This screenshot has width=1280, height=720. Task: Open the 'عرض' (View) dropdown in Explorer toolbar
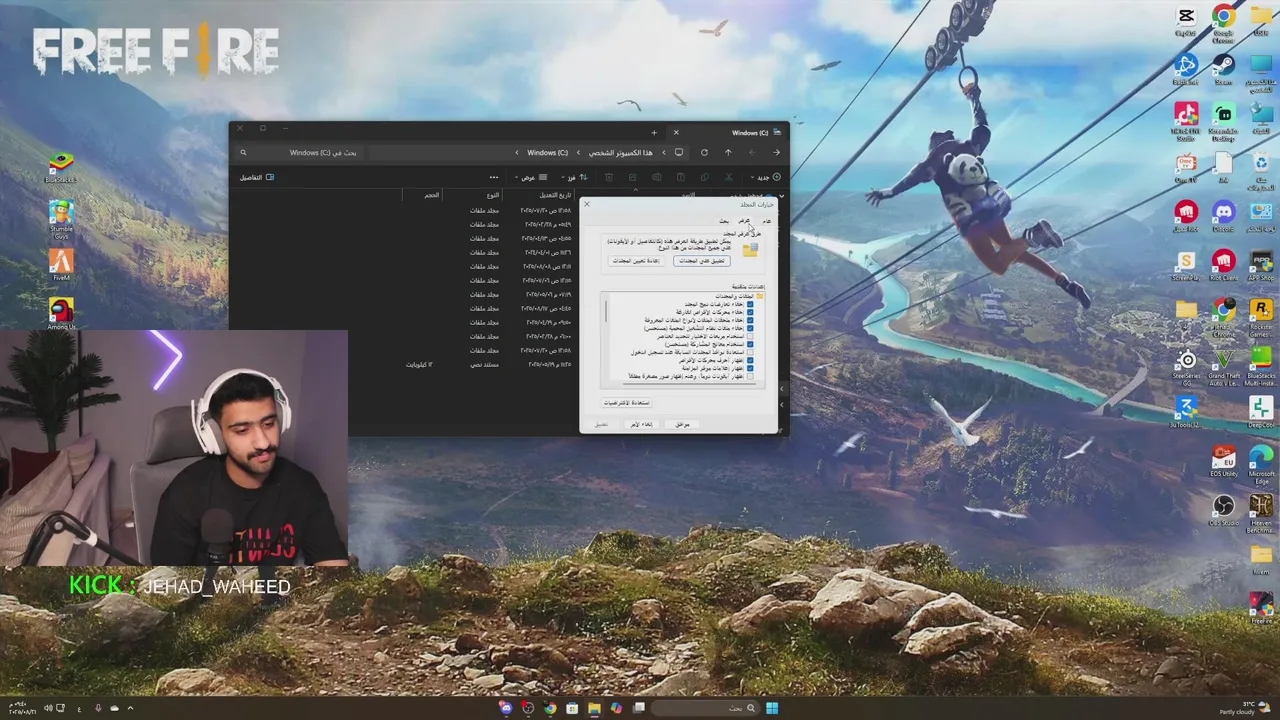[530, 177]
